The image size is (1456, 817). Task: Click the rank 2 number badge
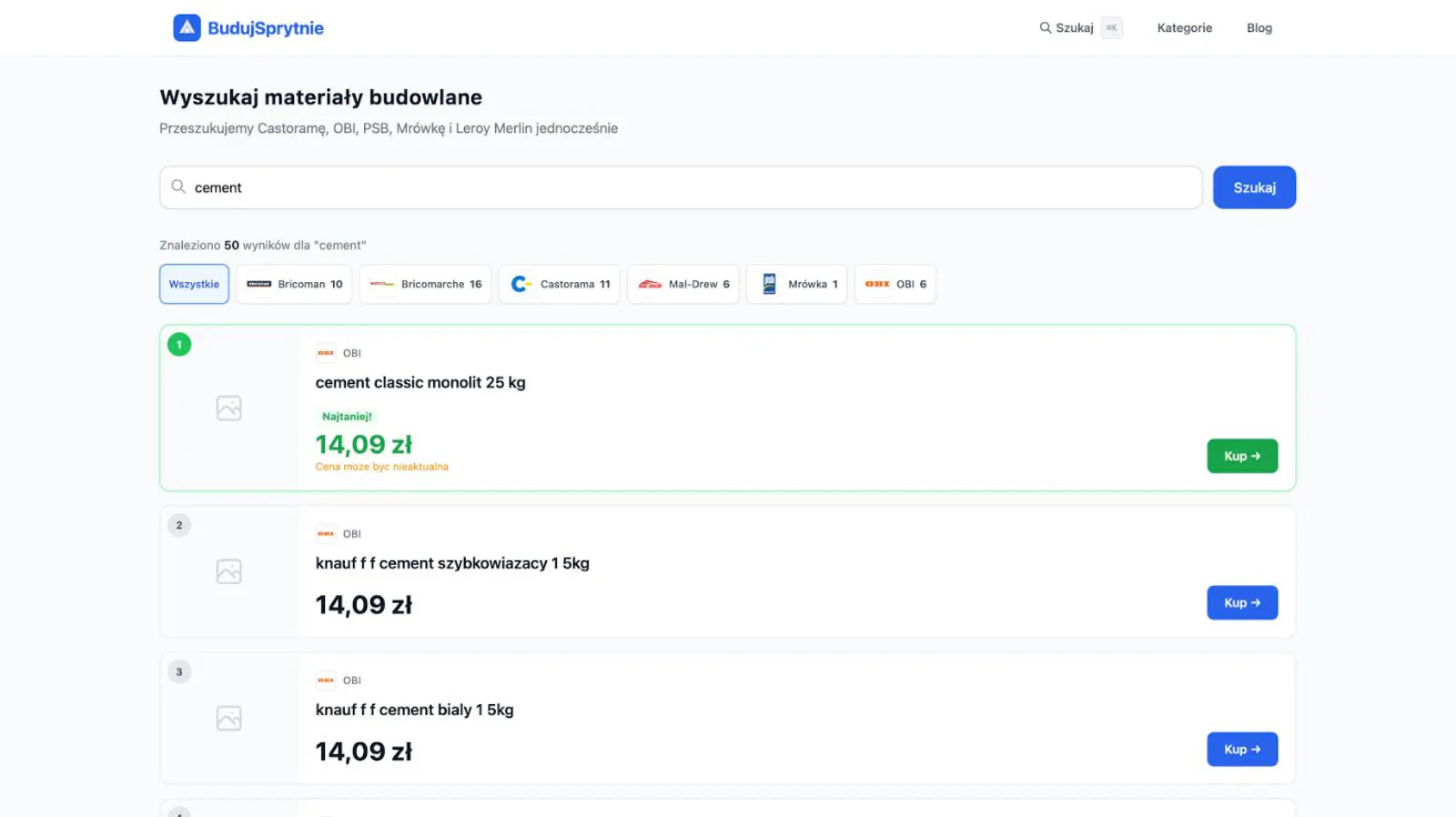tap(179, 525)
